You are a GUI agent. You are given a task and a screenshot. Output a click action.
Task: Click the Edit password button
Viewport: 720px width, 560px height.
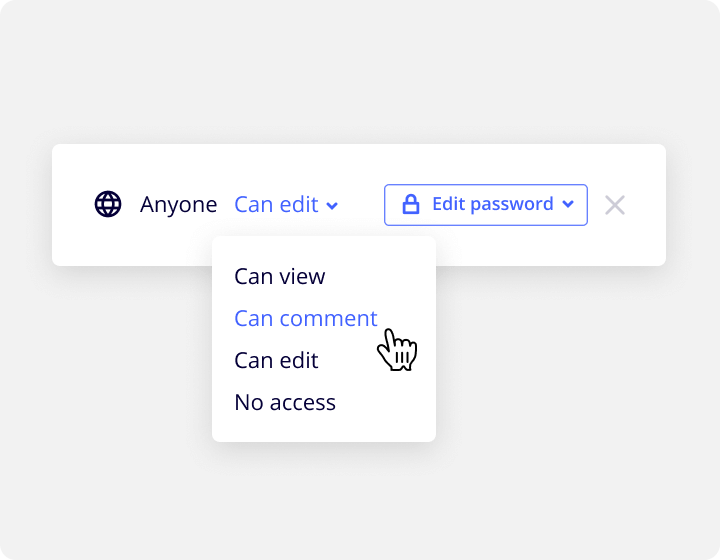click(486, 205)
